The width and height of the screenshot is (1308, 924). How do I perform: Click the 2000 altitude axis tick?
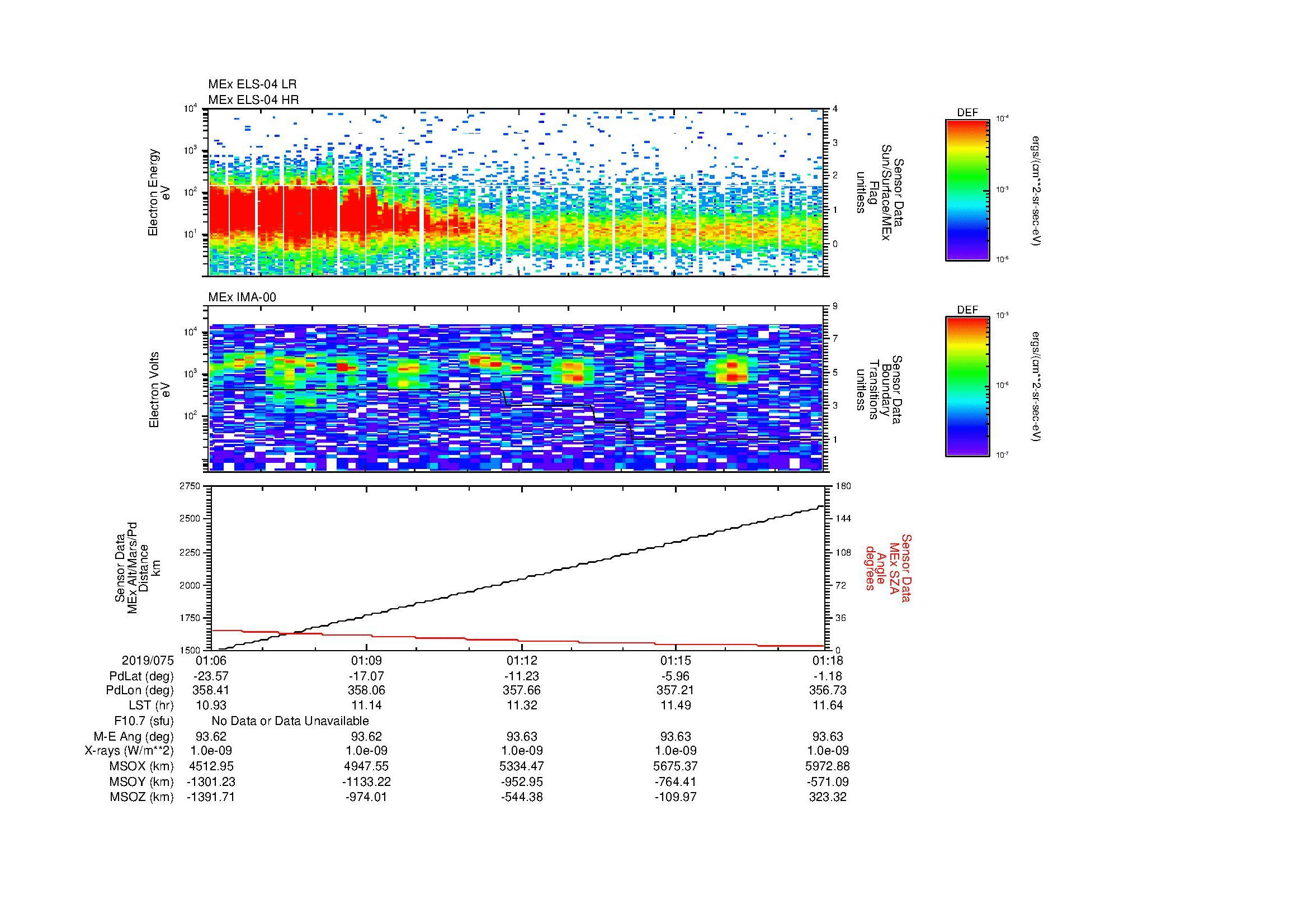coord(190,585)
